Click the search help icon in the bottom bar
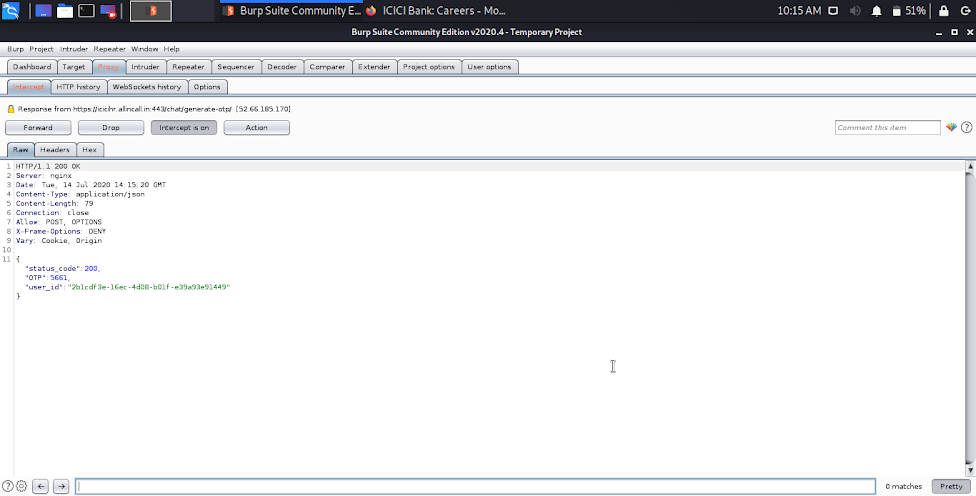The height and width of the screenshot is (496, 976). coord(7,486)
